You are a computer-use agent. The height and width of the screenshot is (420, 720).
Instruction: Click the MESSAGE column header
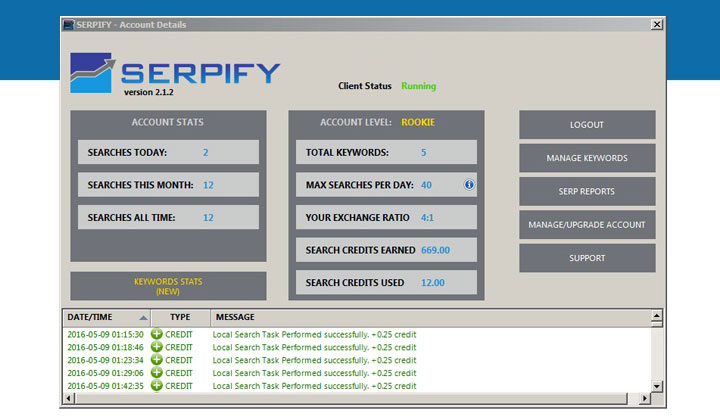[x=430, y=317]
